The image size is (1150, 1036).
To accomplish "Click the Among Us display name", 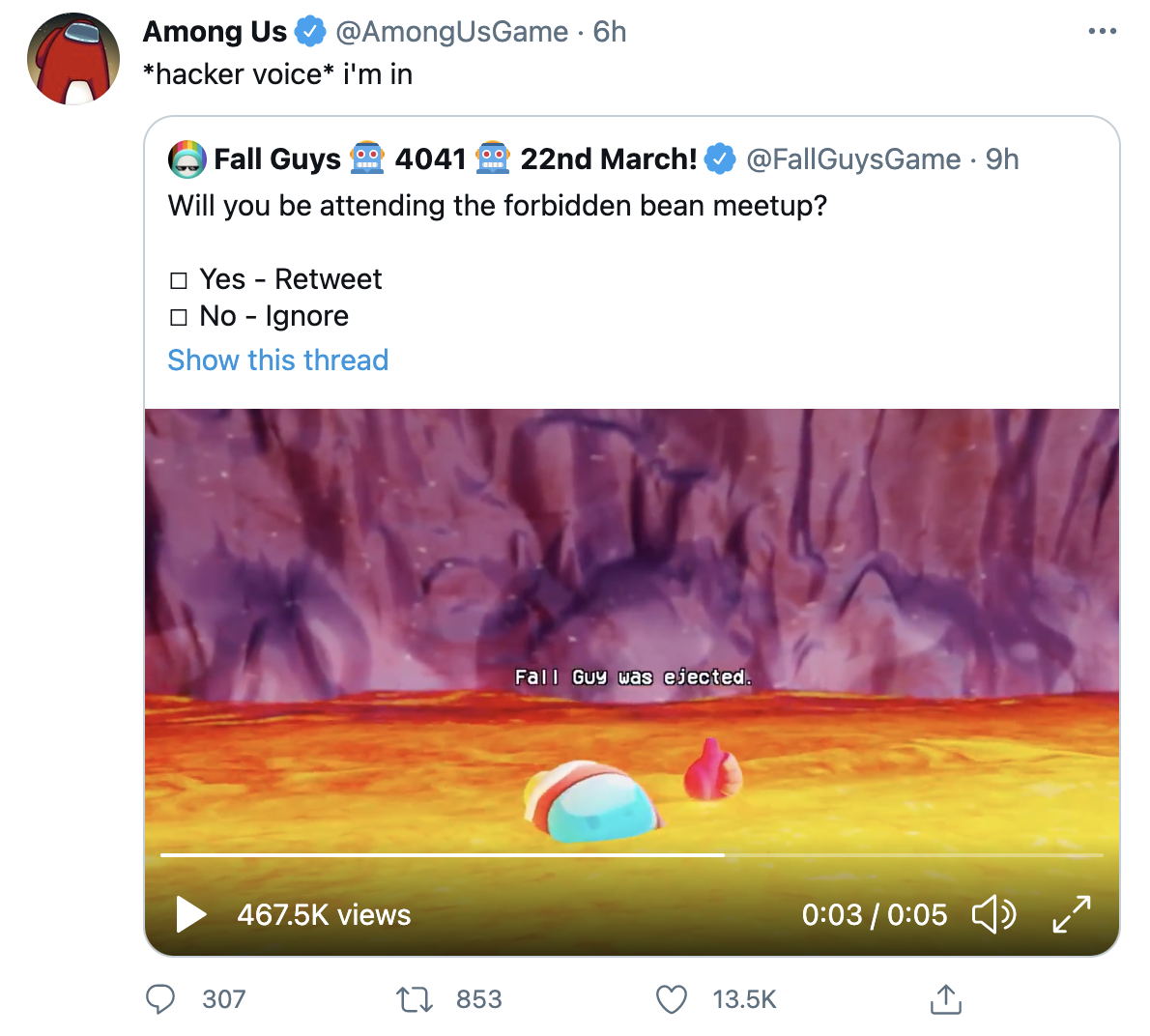I will tap(215, 32).
